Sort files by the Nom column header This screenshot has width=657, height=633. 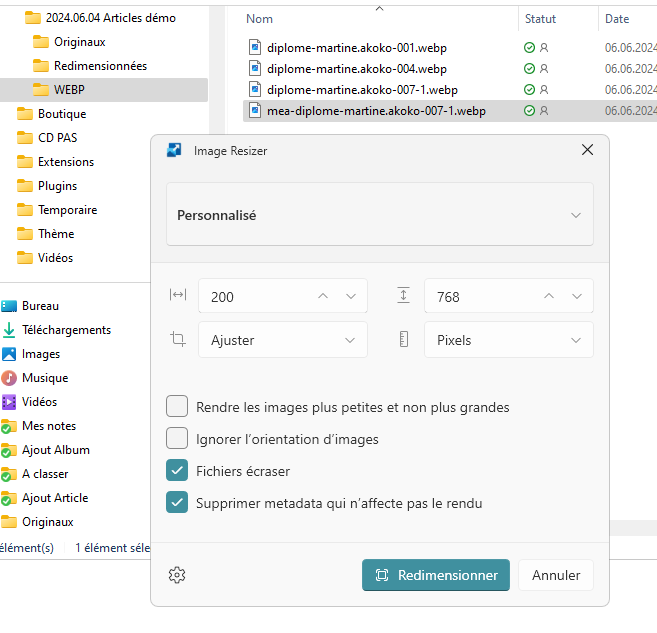260,19
